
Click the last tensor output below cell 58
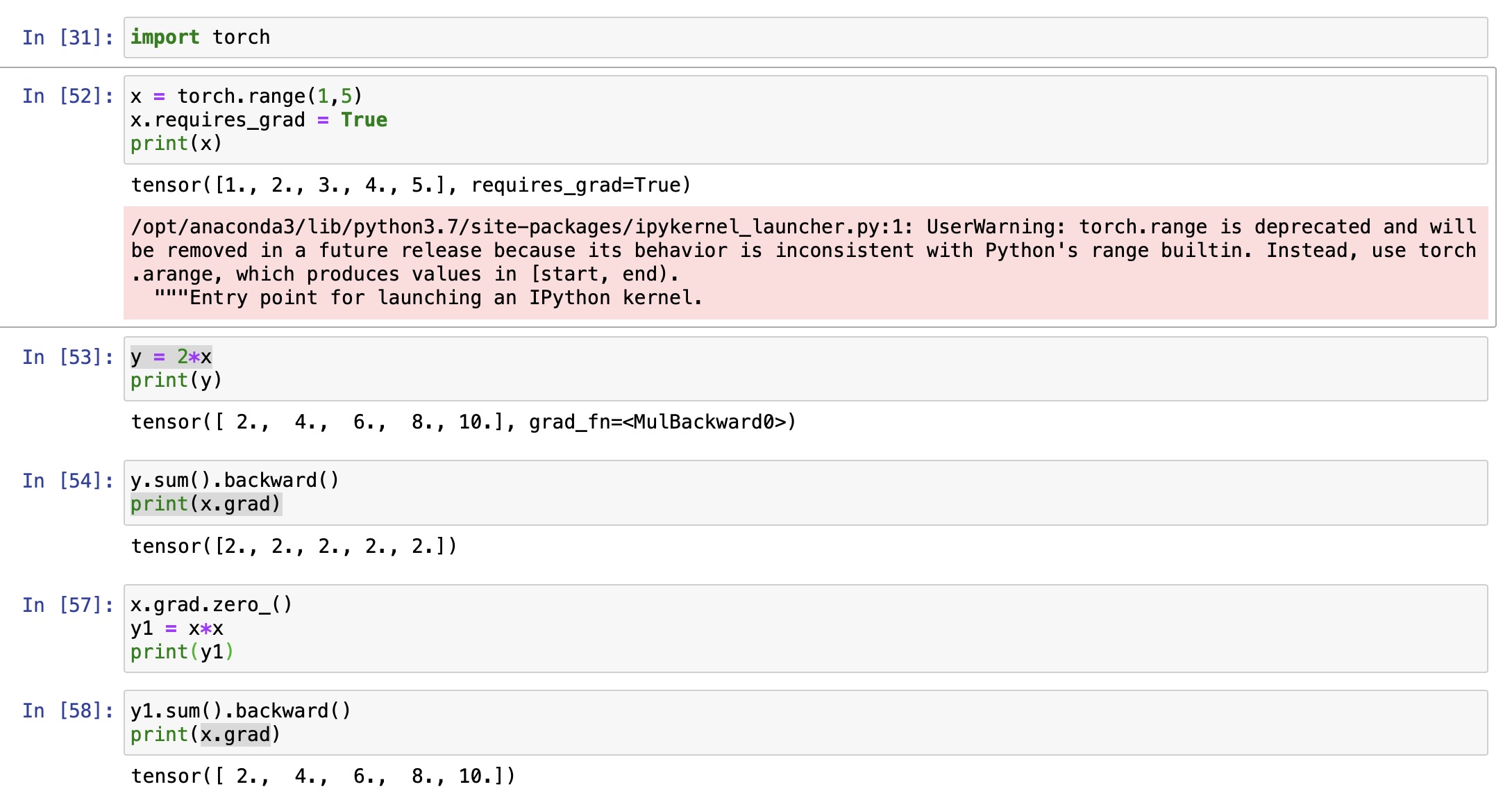pyautogui.click(x=324, y=776)
